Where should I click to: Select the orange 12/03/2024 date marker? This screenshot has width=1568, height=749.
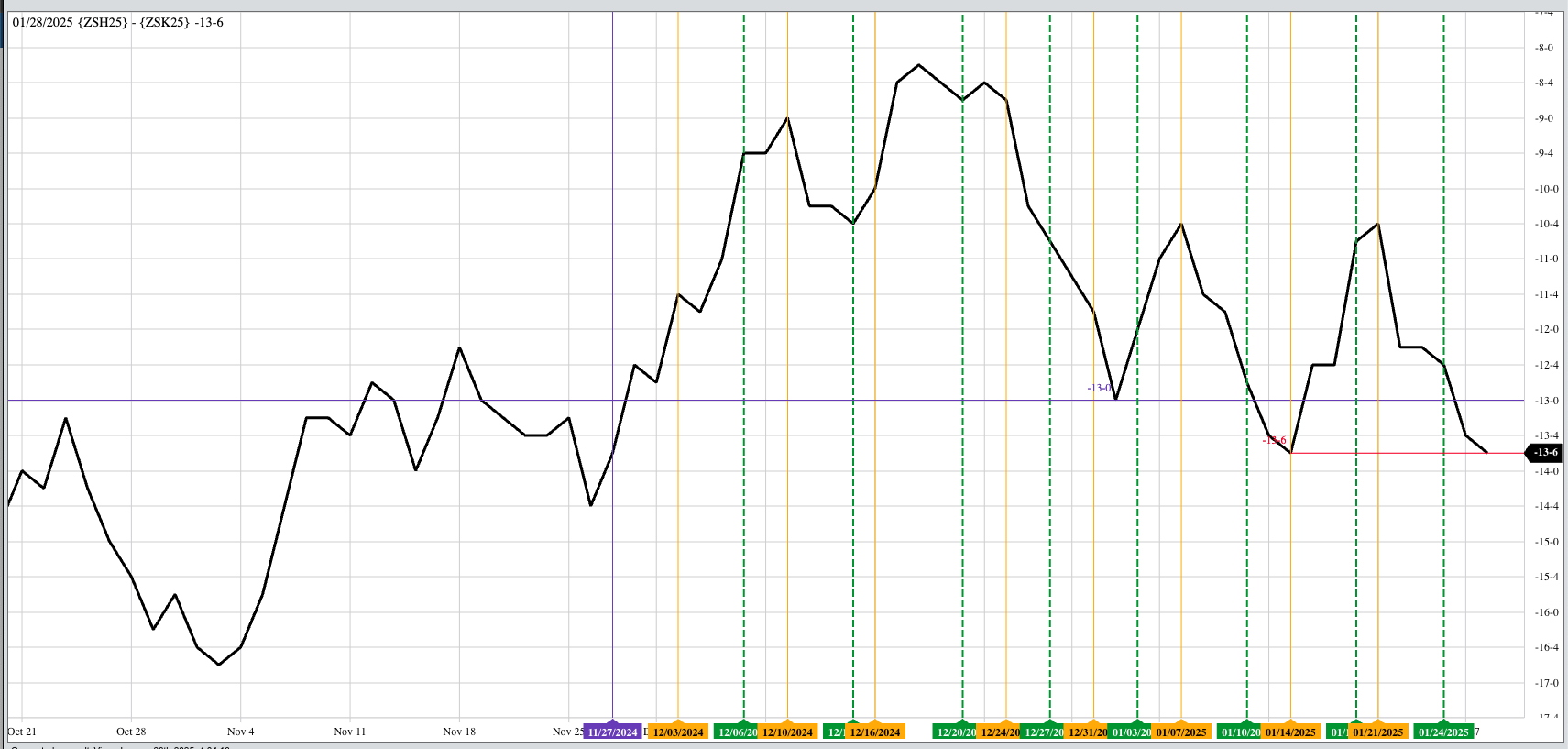[x=678, y=732]
